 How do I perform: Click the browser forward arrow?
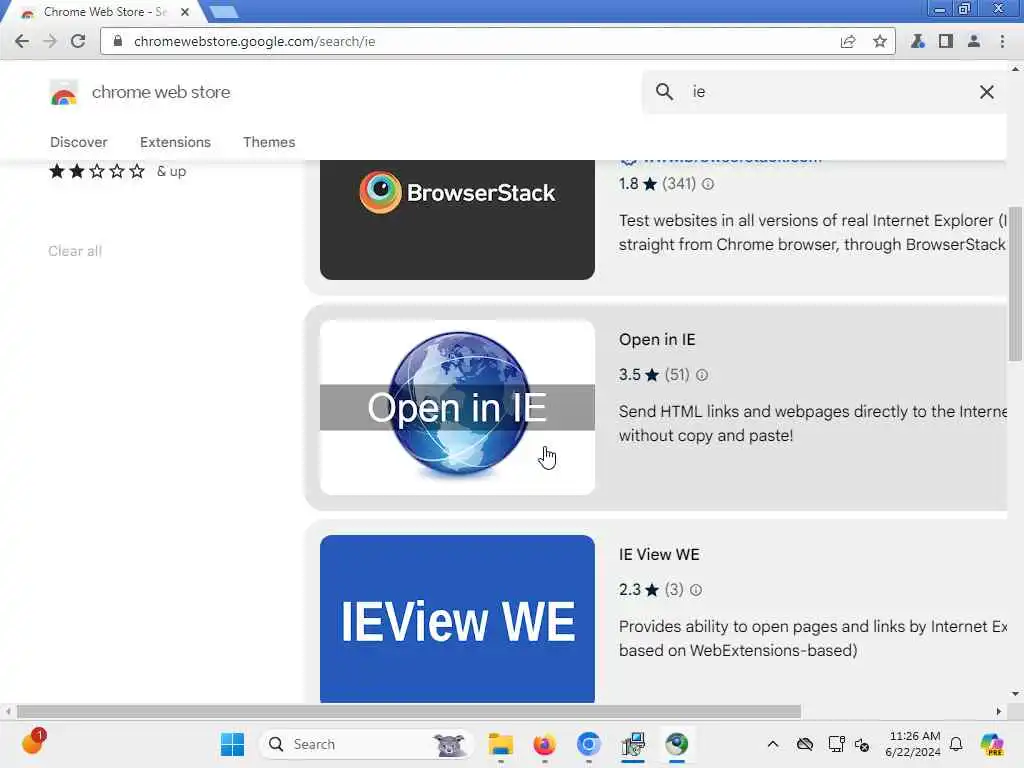tap(50, 41)
